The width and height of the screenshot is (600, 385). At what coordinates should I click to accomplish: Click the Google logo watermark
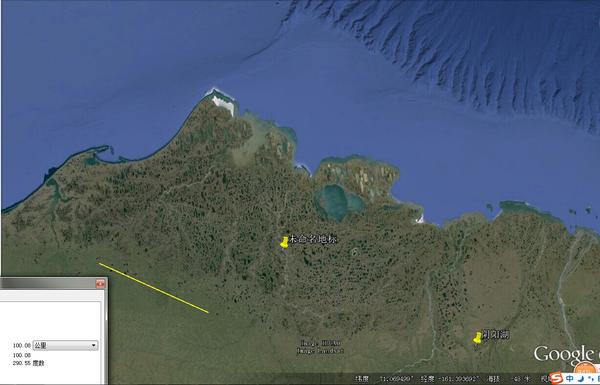[566, 354]
